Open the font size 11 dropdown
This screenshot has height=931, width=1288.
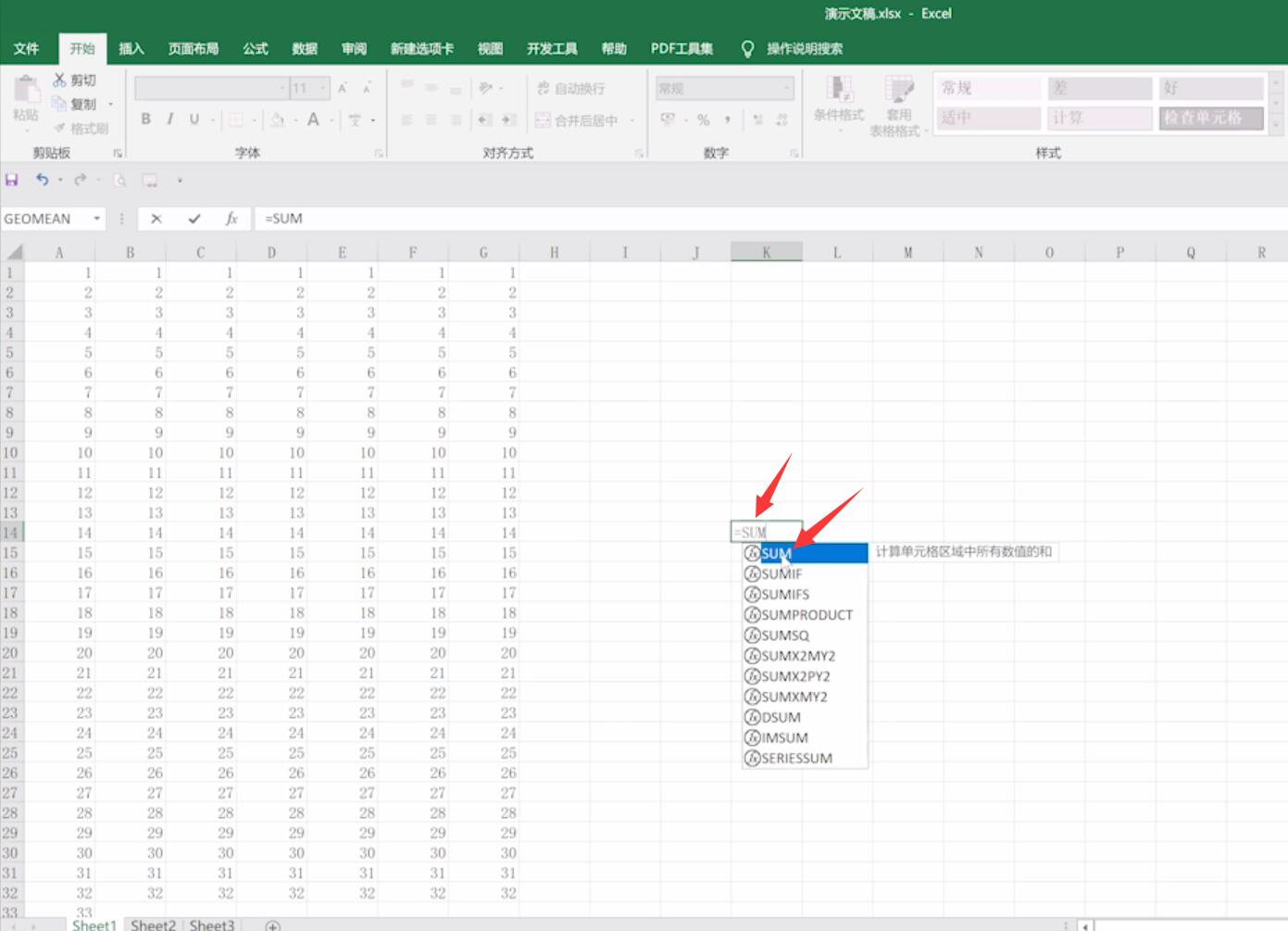[323, 88]
